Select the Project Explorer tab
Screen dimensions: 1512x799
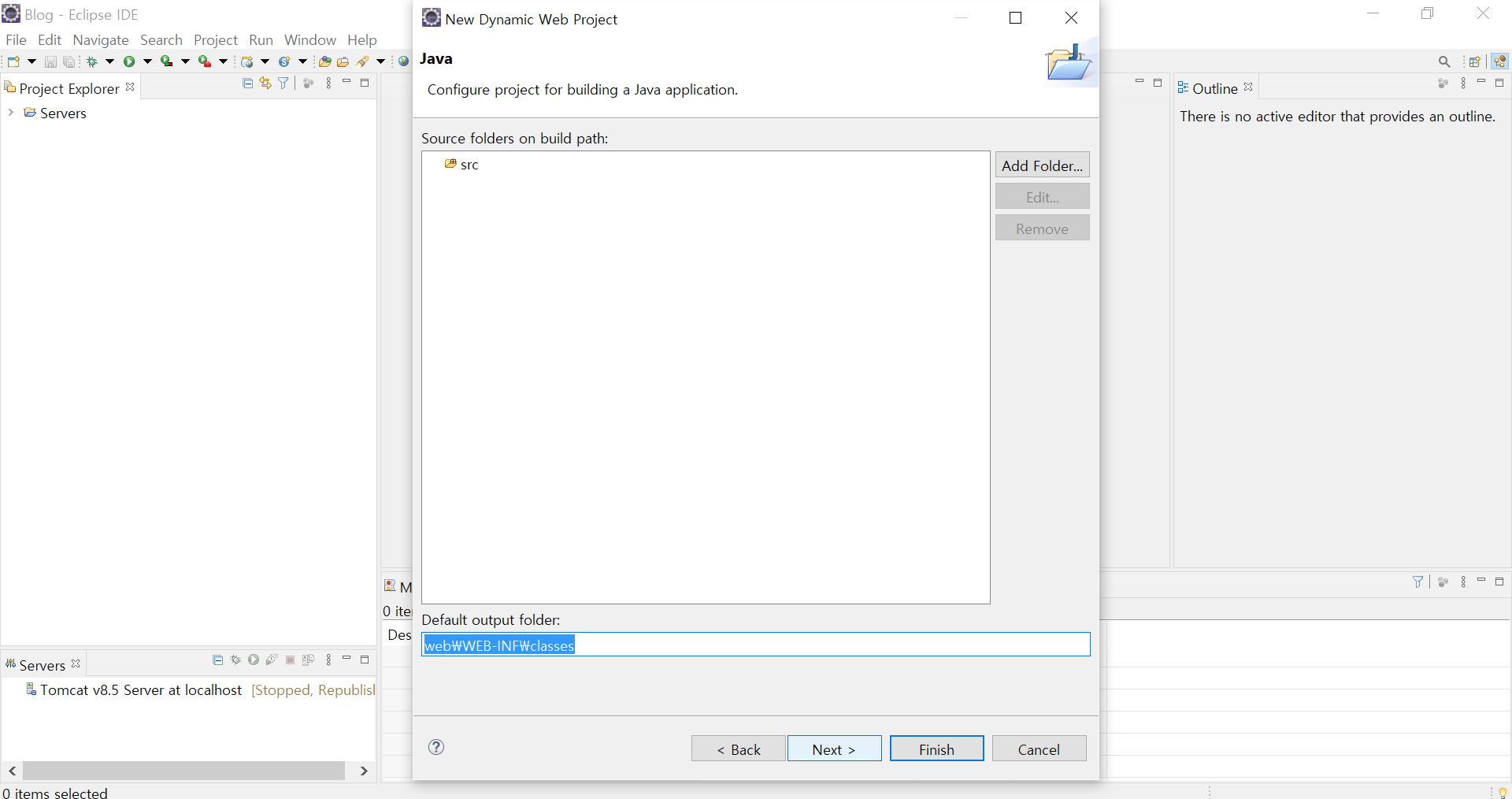(69, 88)
